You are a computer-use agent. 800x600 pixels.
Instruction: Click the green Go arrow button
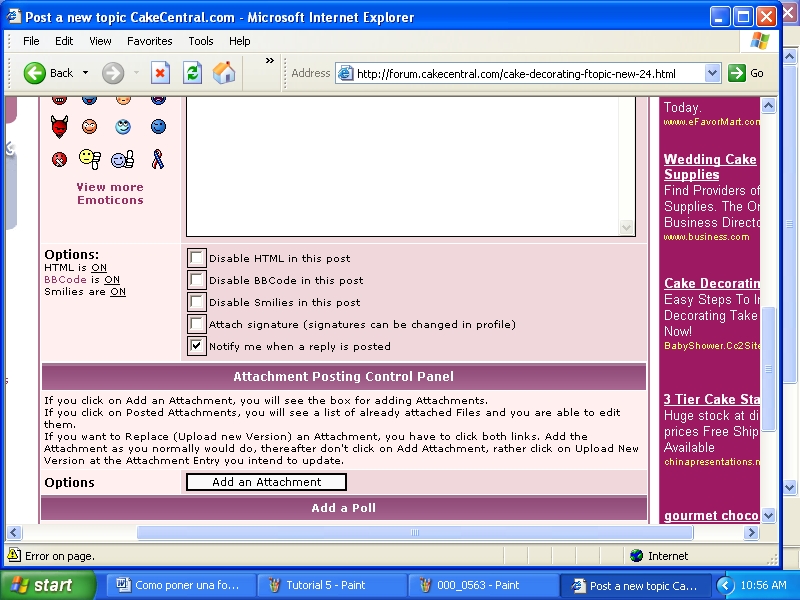pyautogui.click(x=737, y=73)
